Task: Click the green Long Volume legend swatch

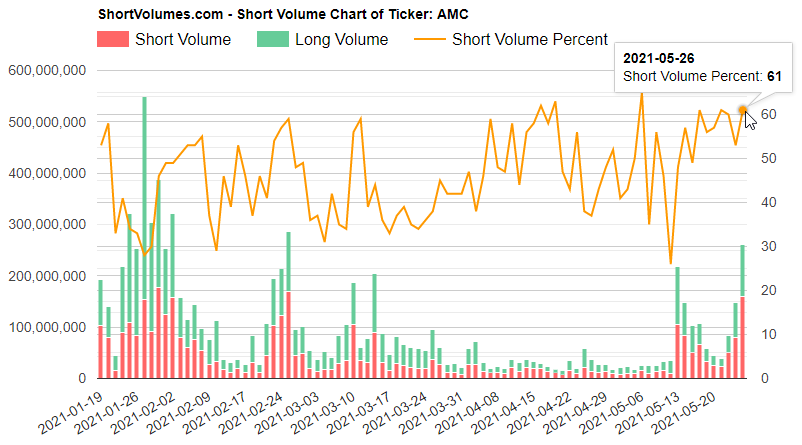Action: 270,40
